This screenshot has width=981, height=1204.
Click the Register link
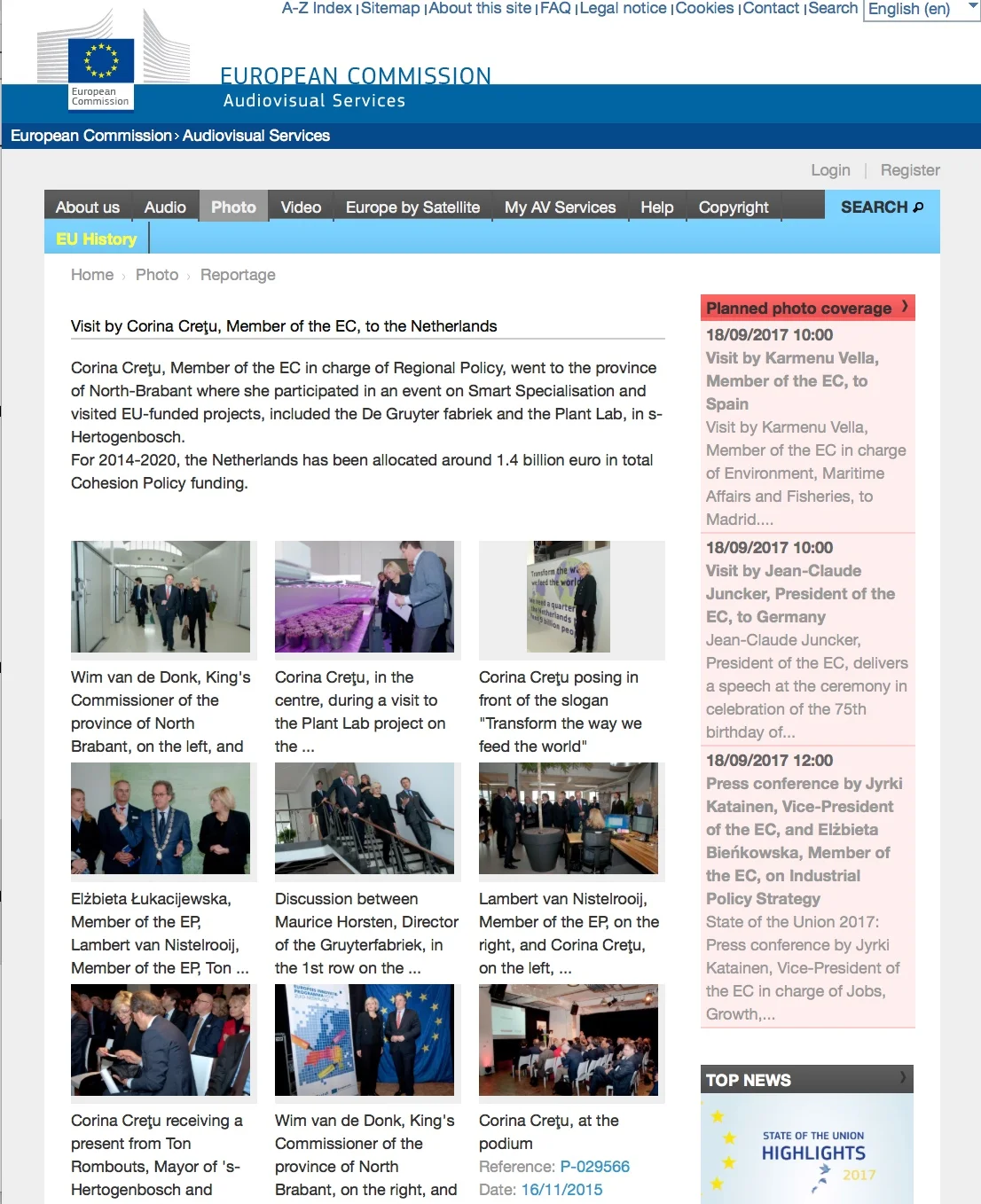click(x=910, y=170)
